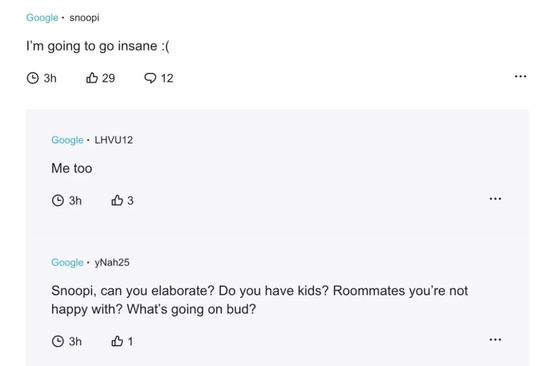
Task: Click the 12 comments count
Action: point(167,78)
